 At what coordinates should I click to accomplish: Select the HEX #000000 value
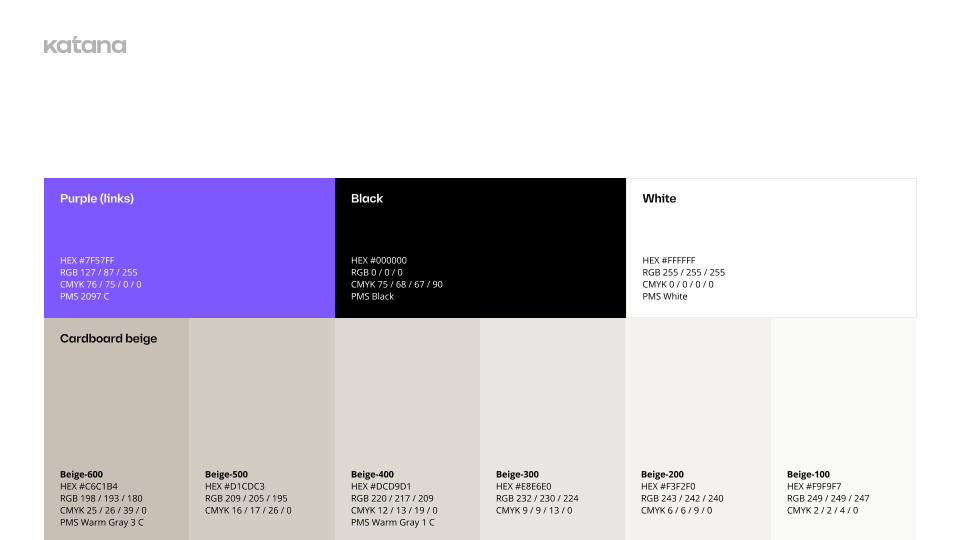[379, 261]
